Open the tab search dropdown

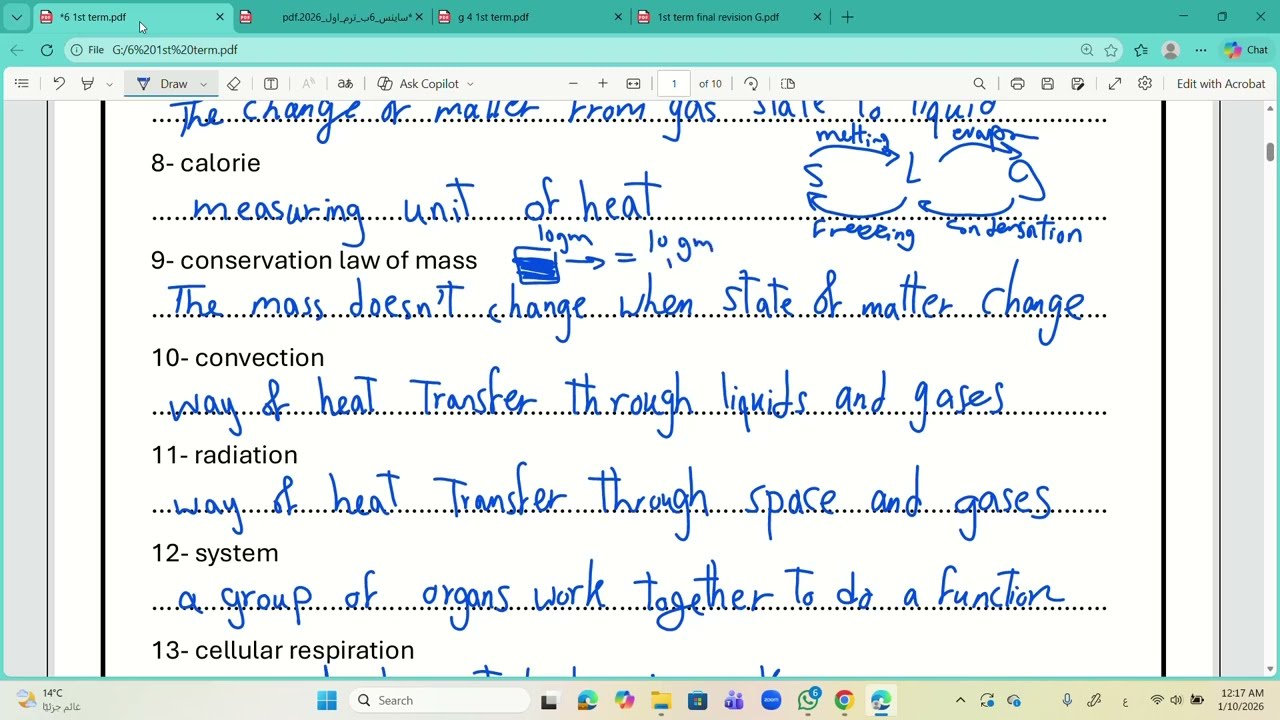point(16,17)
